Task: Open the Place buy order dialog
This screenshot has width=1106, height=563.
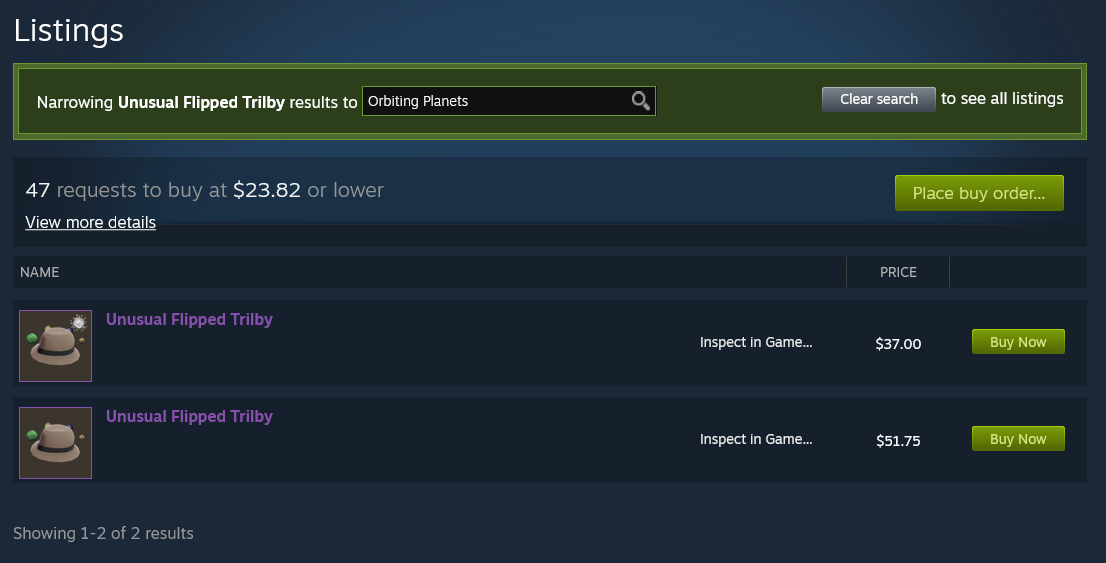Action: (x=979, y=193)
